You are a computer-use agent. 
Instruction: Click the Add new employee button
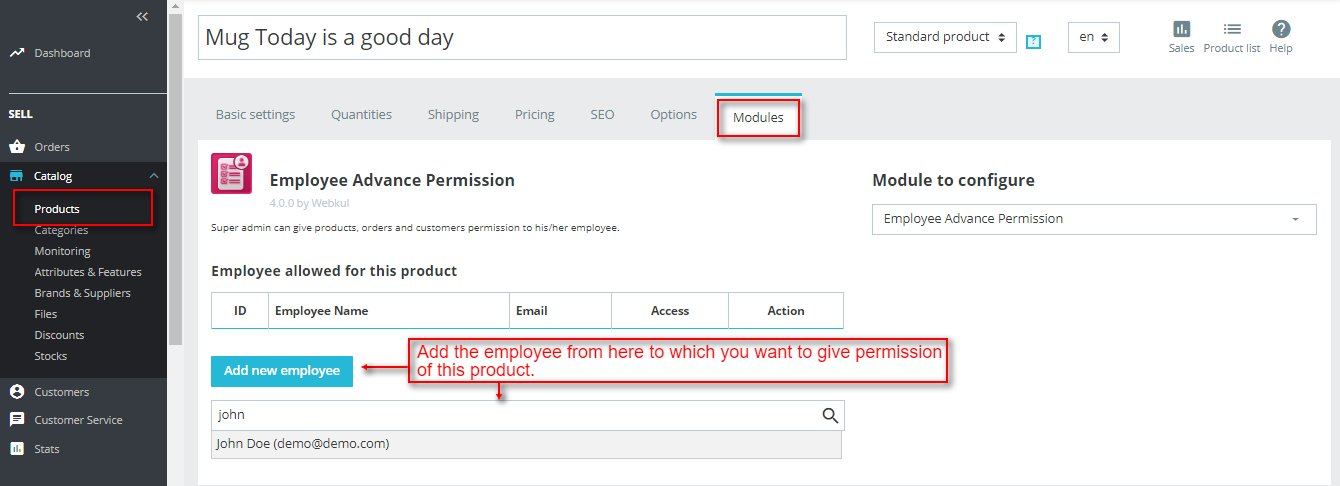[x=281, y=371]
